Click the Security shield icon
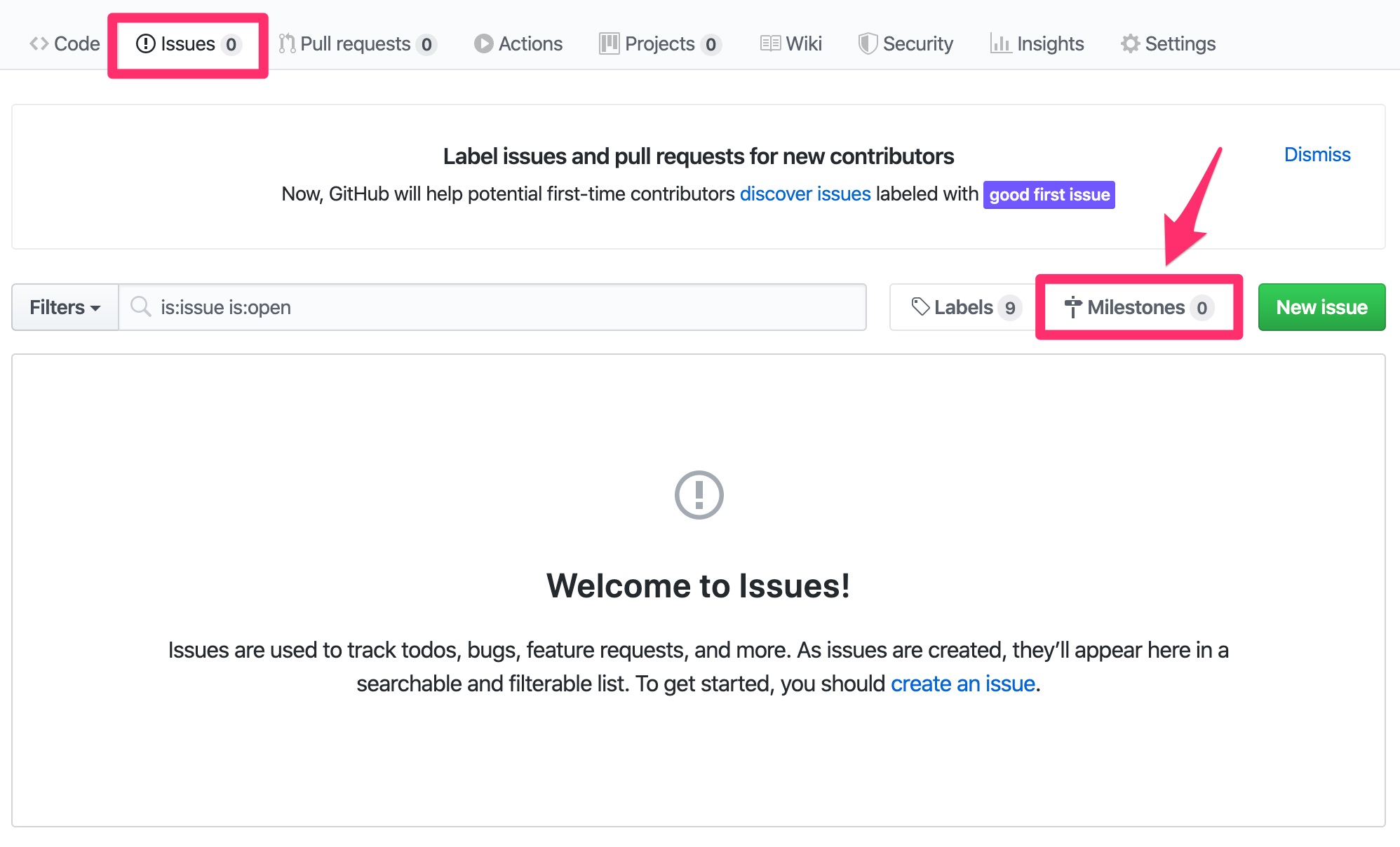Viewport: 1400px width, 847px height. pos(867,43)
